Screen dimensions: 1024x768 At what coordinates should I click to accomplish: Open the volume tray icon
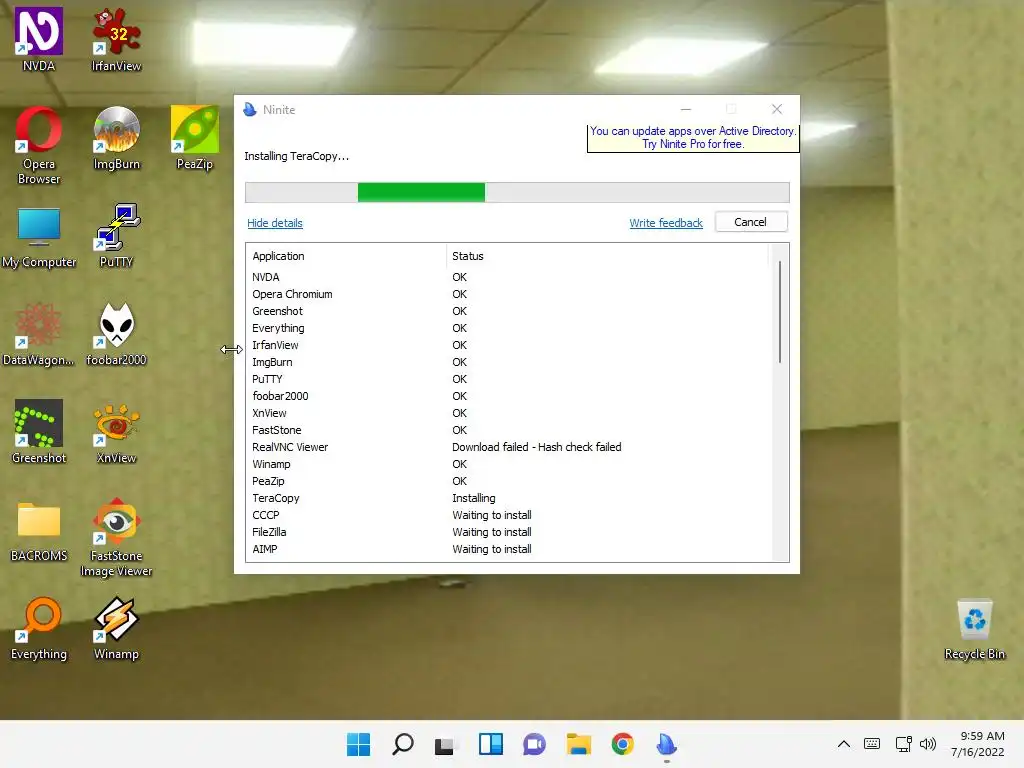point(928,744)
